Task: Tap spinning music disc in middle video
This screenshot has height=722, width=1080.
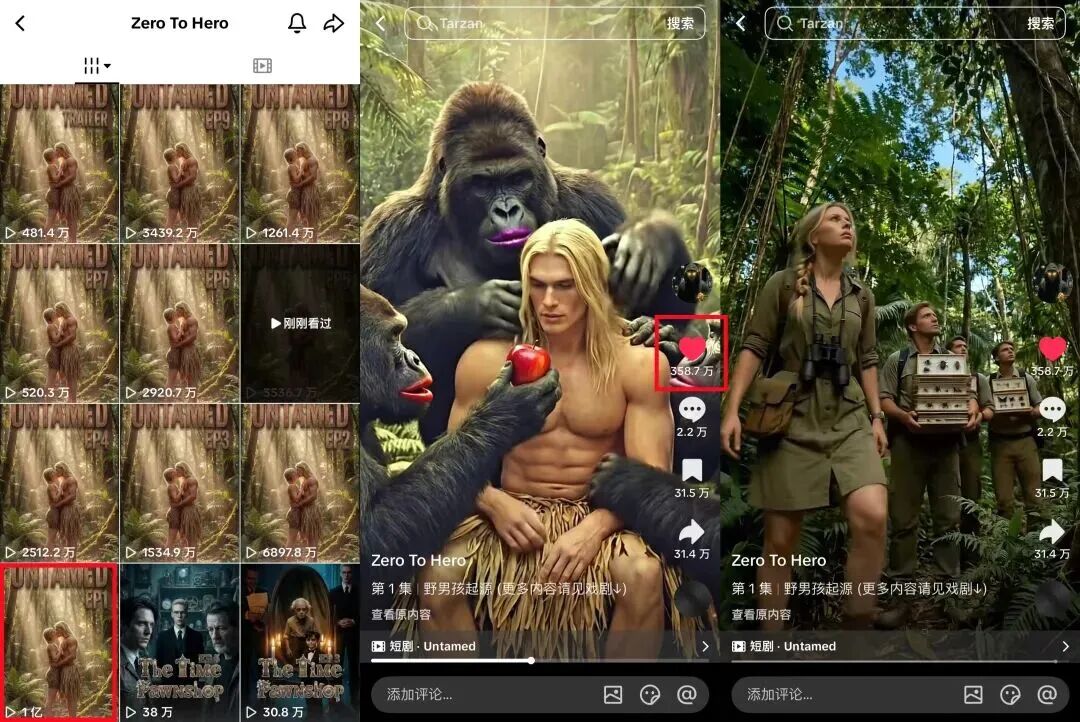Action: [x=693, y=598]
